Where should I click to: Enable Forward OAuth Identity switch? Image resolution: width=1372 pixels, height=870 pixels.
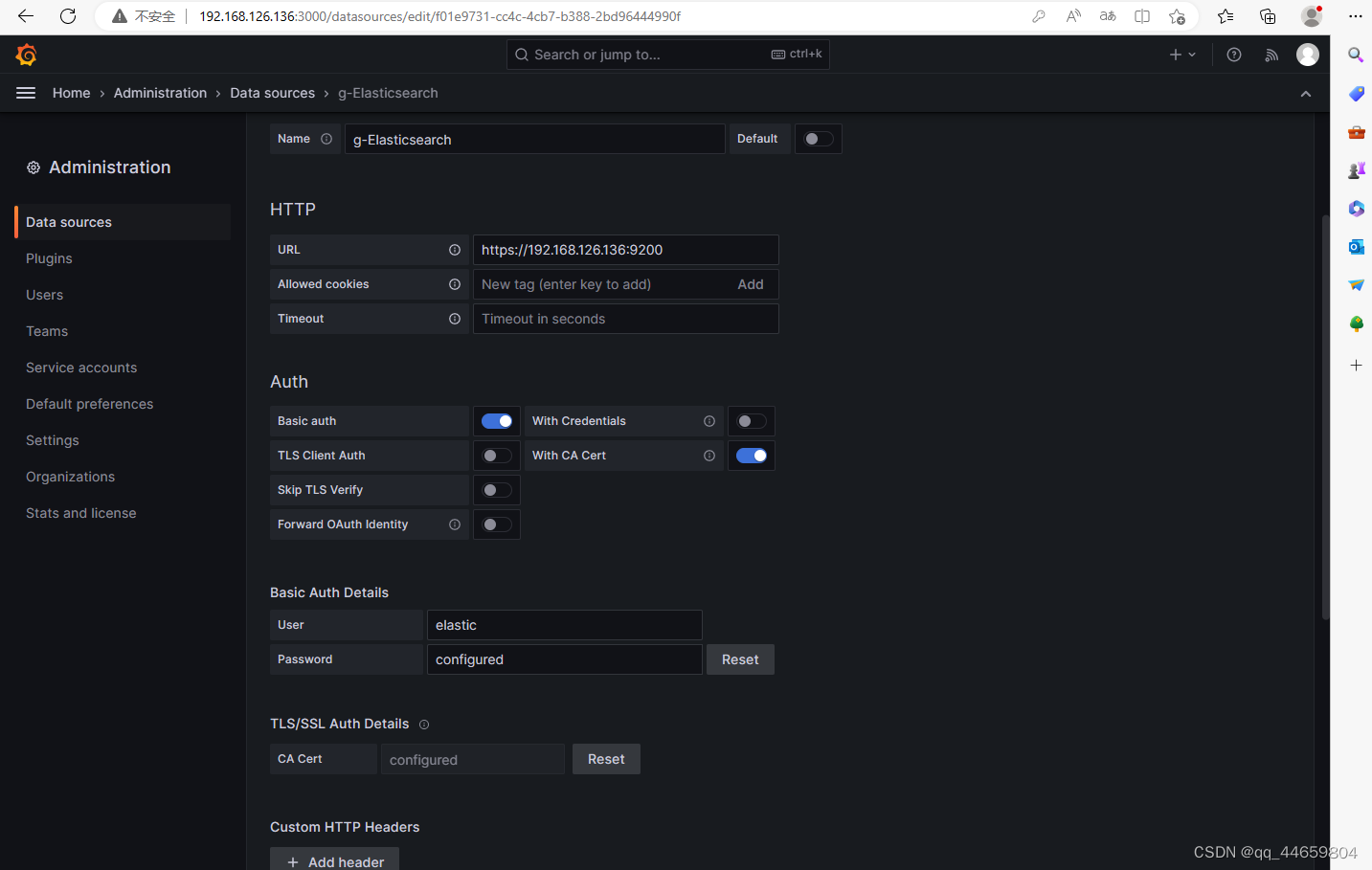497,524
